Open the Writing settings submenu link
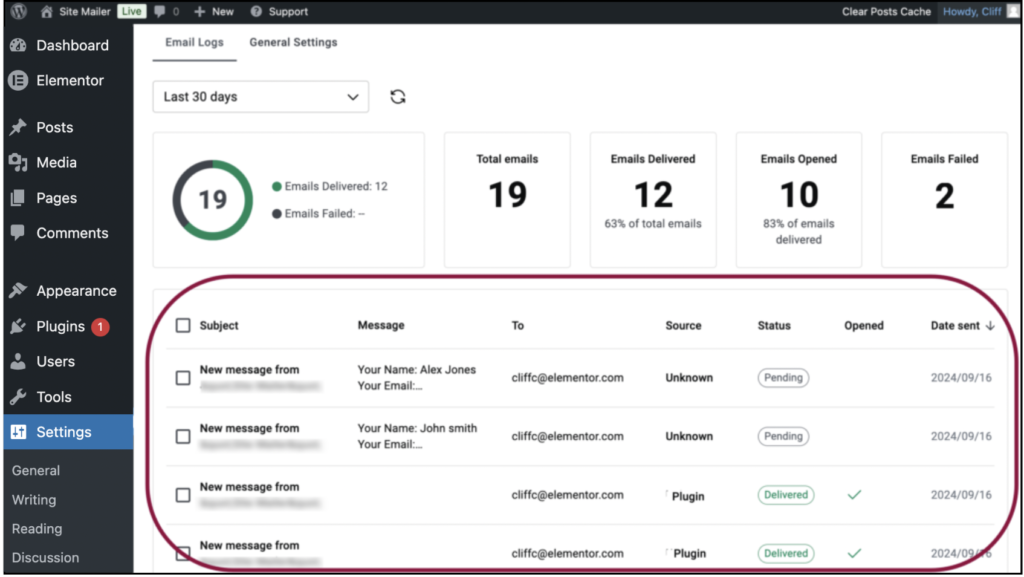 (x=34, y=500)
